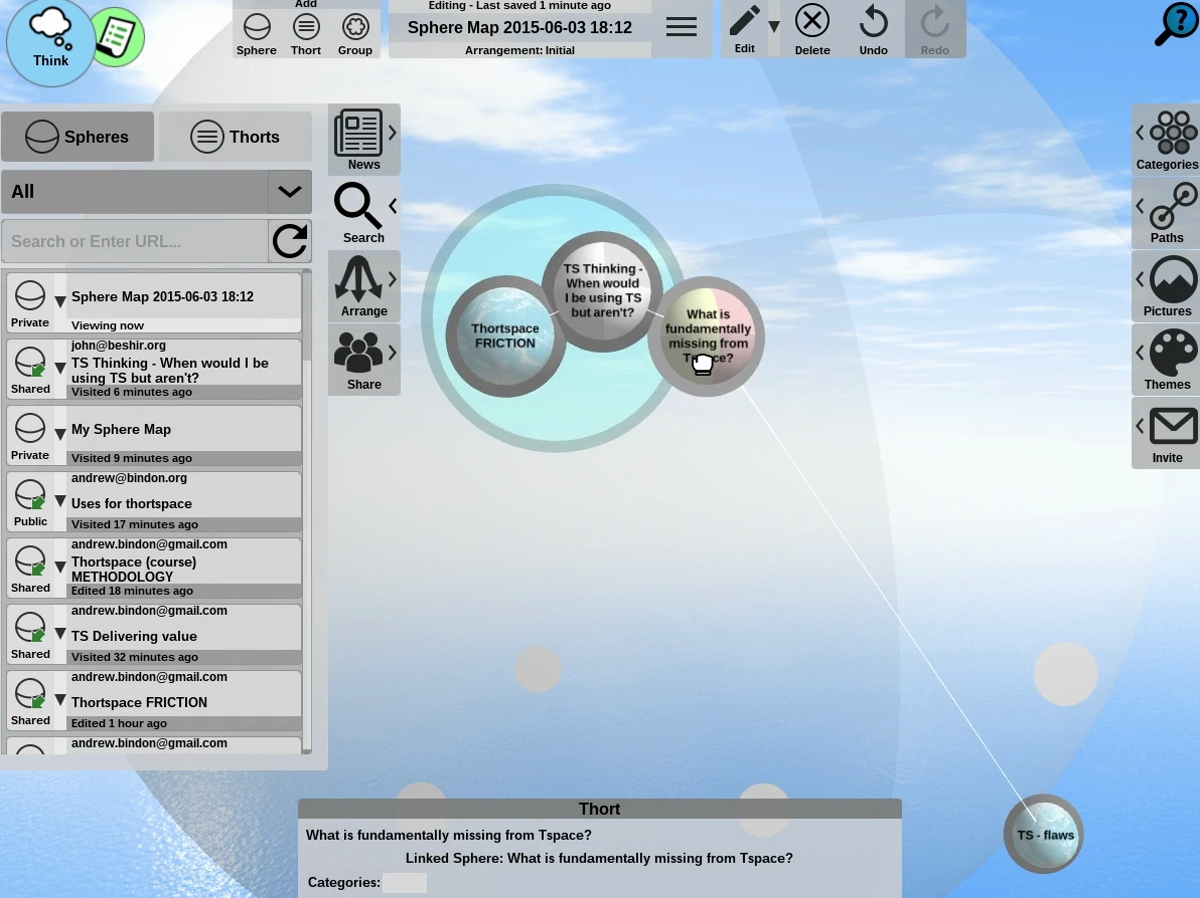1200x898 pixels.
Task: Expand the Pictures chevron
Action: point(1139,279)
